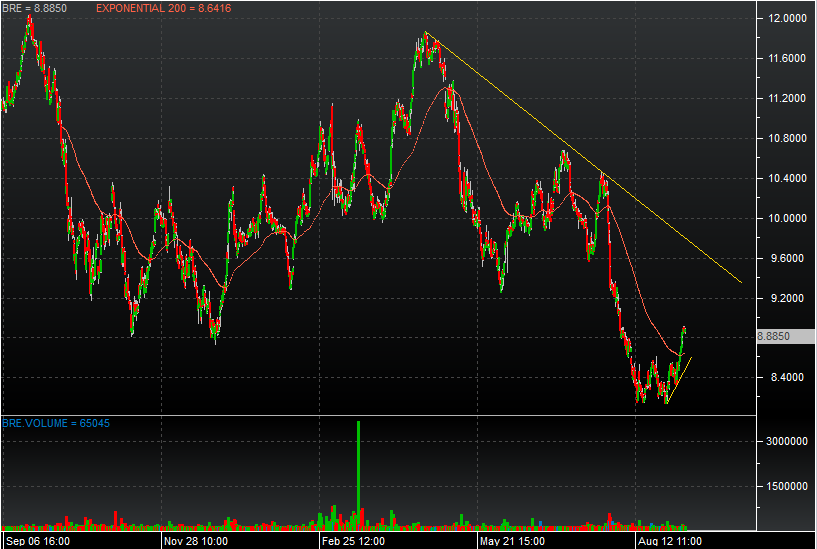The width and height of the screenshot is (817, 549).
Task: Click the 12.0000 price axis label
Action: click(x=787, y=18)
